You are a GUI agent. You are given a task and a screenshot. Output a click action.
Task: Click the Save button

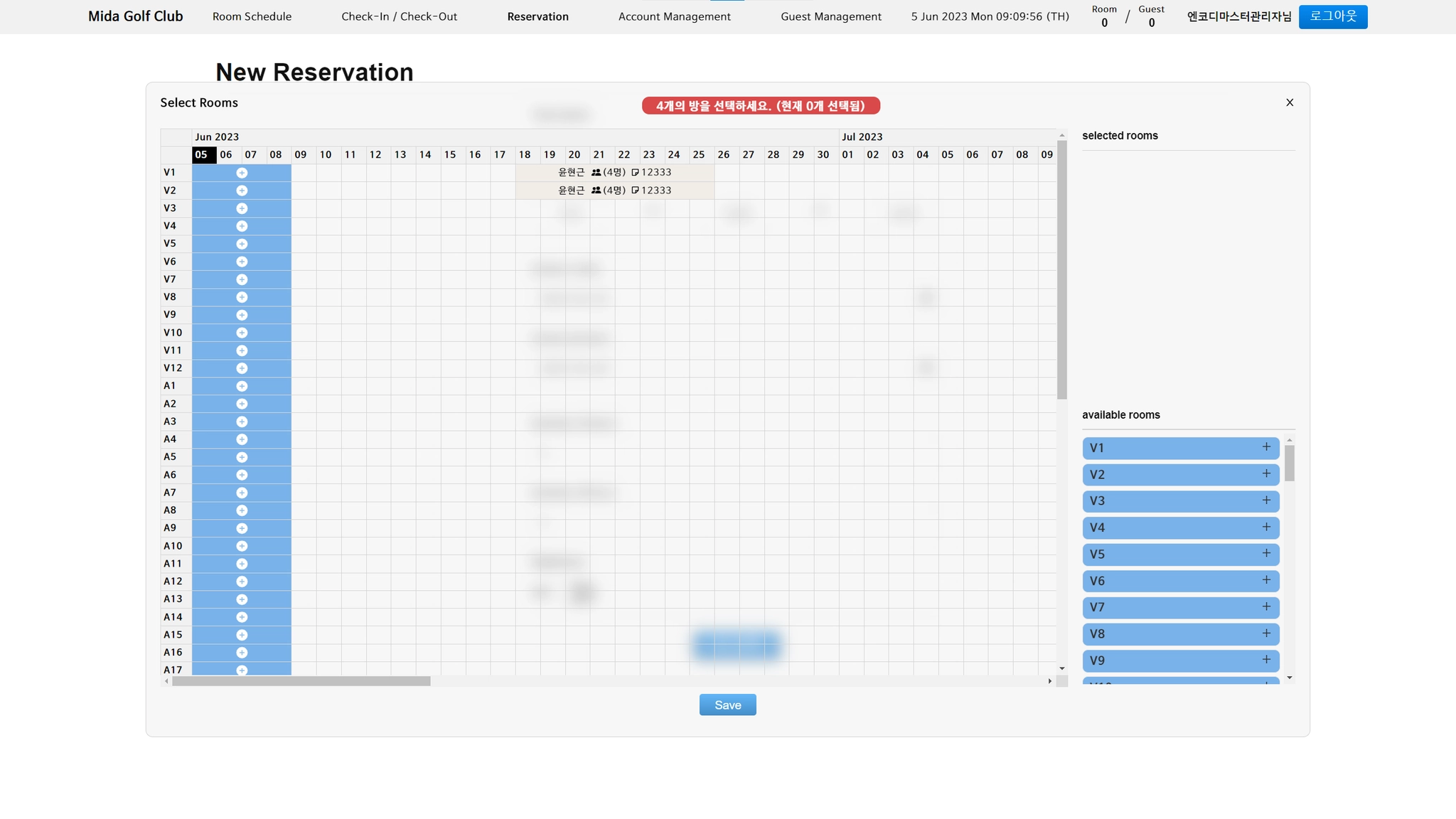point(727,705)
